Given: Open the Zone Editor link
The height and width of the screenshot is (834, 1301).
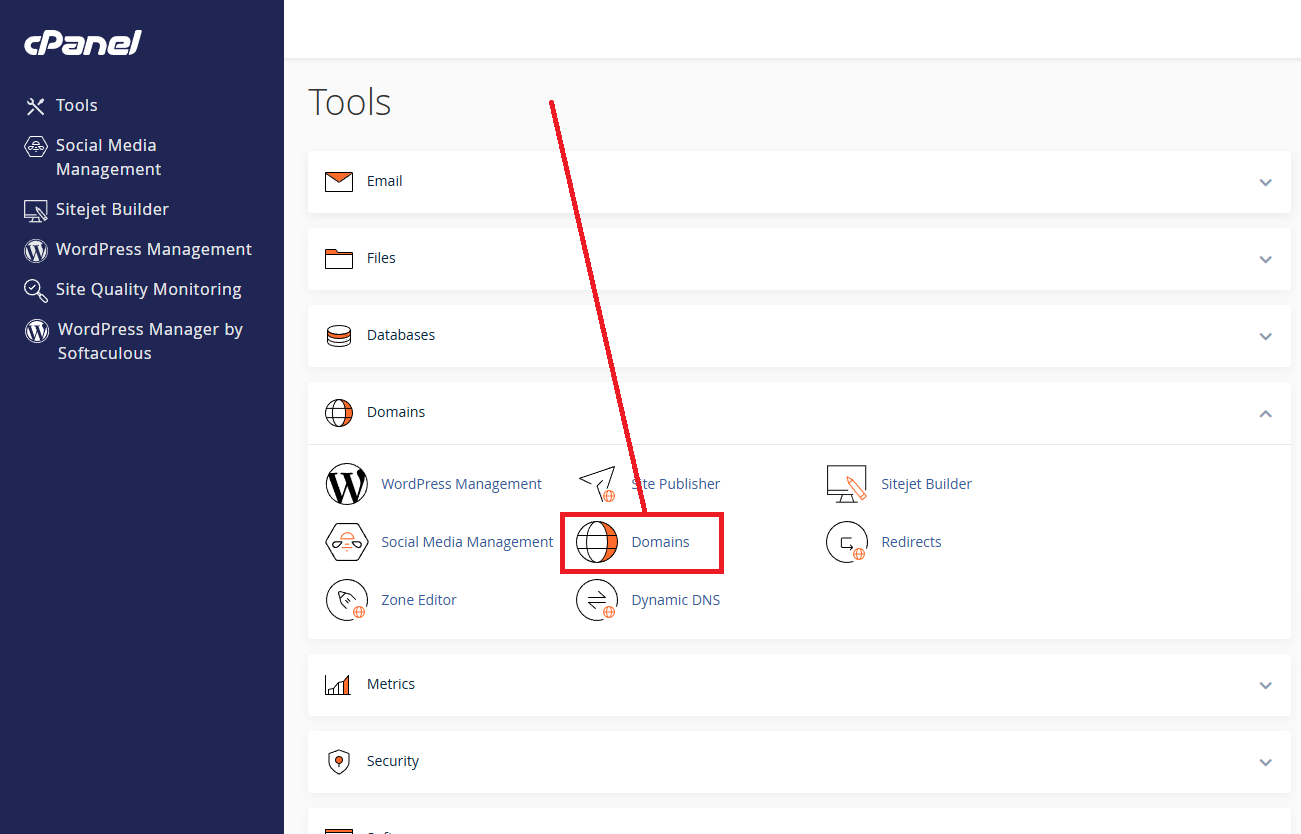Looking at the screenshot, I should coord(419,600).
